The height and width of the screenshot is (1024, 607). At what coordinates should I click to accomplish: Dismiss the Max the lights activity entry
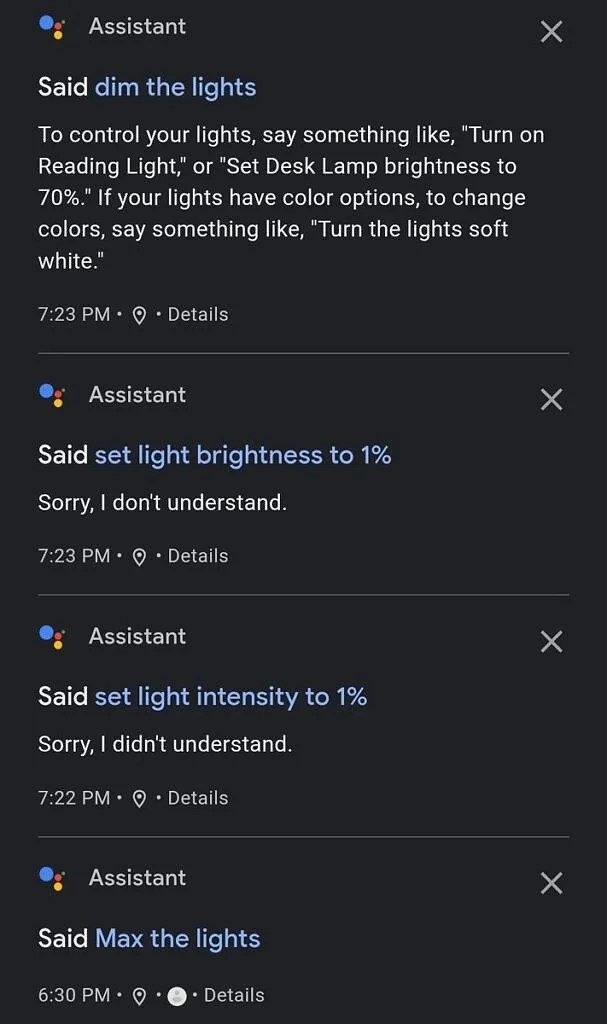(551, 884)
